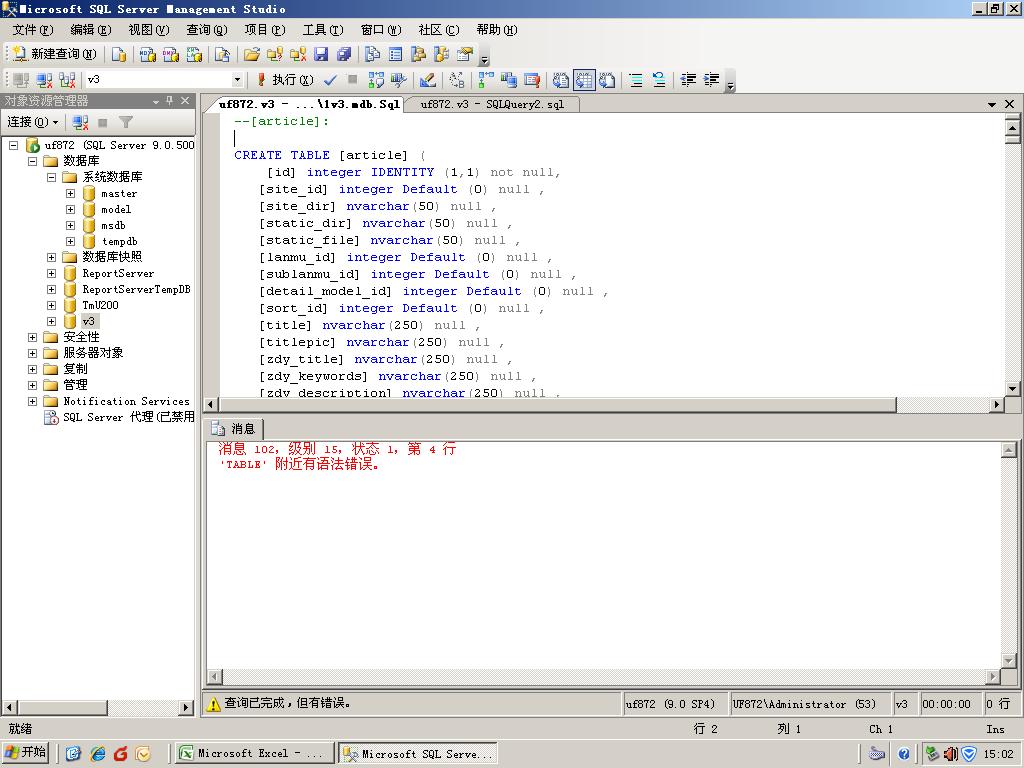Expand the 安全性 (Security) folder
Screen dimensions: 1024x768
pyautogui.click(x=32, y=337)
